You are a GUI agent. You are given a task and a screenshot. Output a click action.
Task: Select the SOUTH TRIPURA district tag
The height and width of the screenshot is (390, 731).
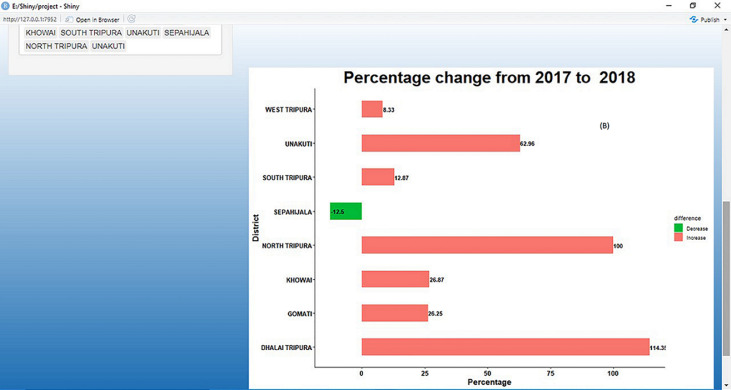click(x=91, y=33)
